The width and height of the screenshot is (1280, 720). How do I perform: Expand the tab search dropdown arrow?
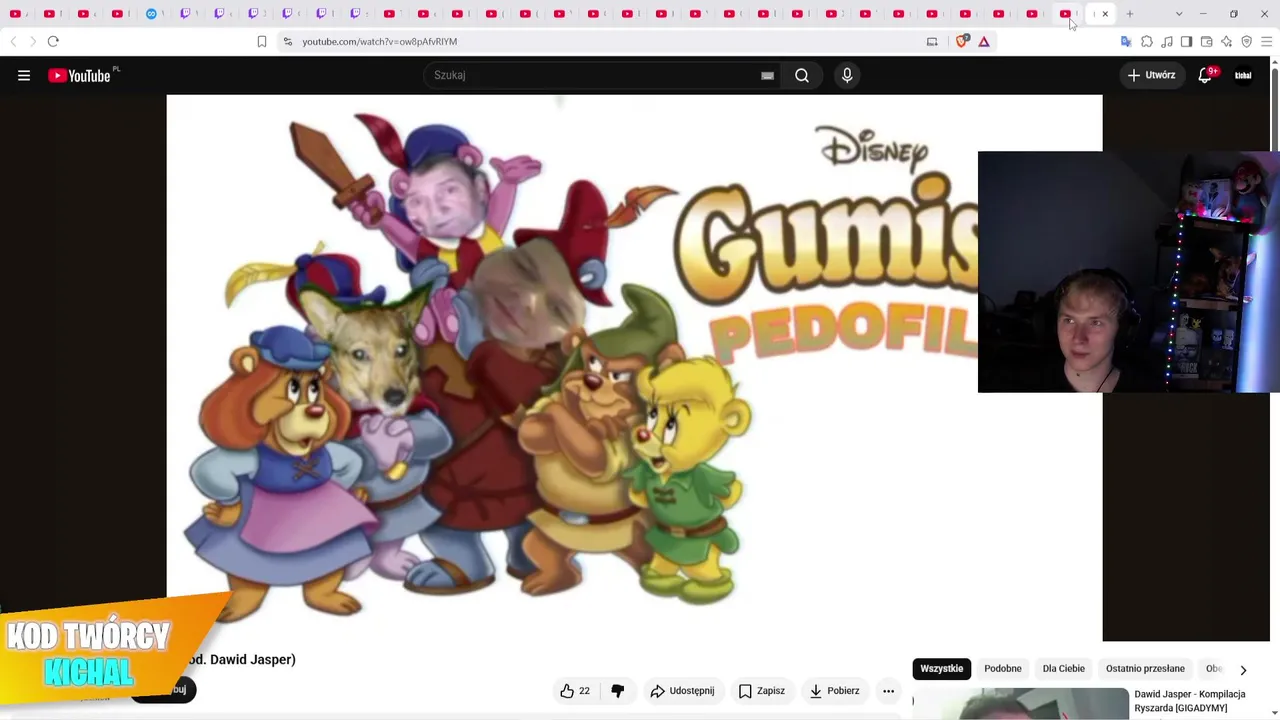pos(1179,14)
